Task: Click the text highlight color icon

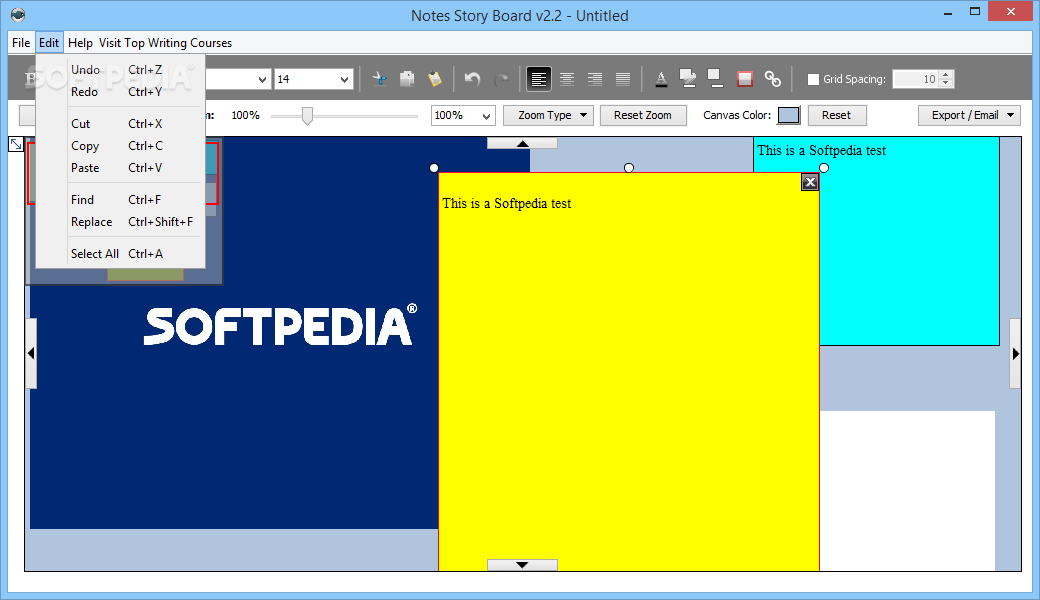Action: [x=688, y=79]
